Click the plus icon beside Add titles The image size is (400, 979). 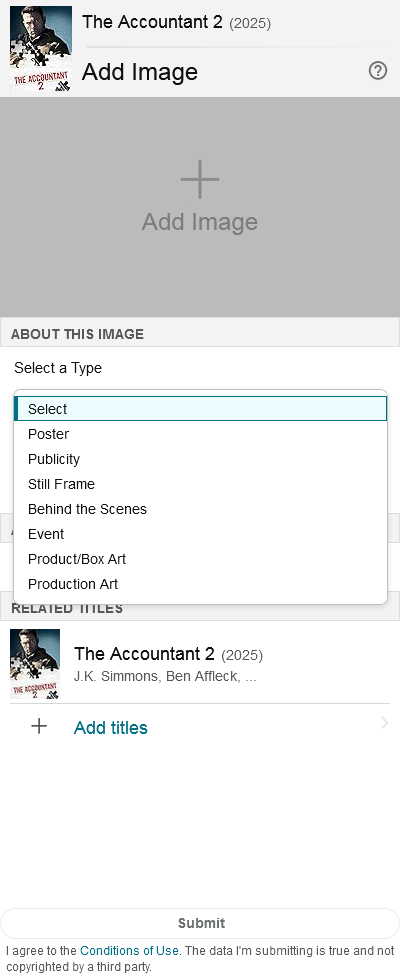(39, 726)
